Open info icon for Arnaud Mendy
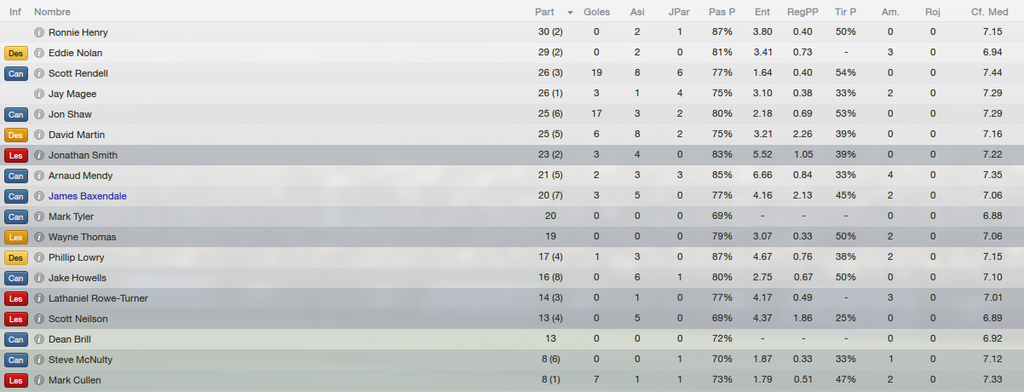The width and height of the screenshot is (1024, 392). [x=39, y=176]
